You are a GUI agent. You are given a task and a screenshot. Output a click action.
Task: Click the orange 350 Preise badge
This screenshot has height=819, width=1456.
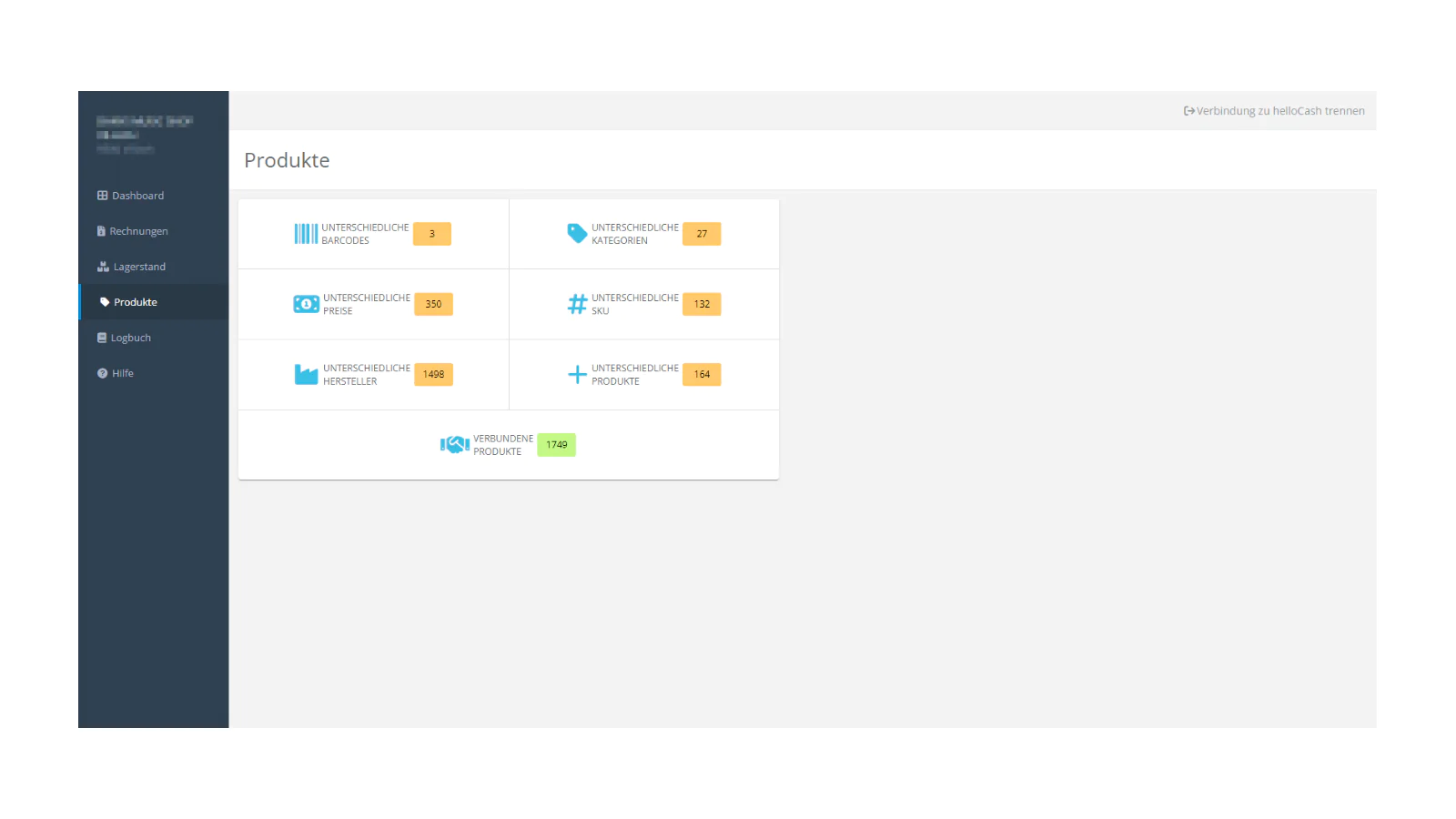click(433, 304)
